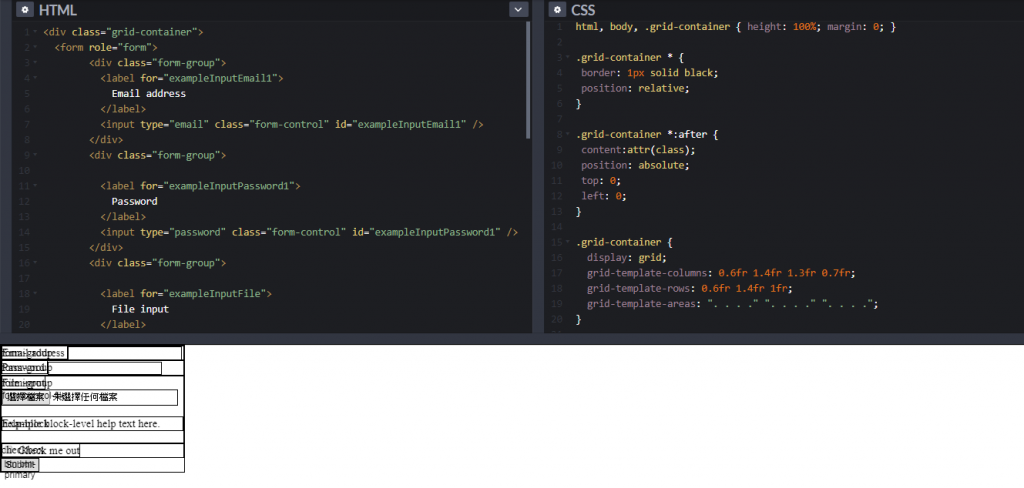Click the password input tag on HTML line 14

click(310, 233)
